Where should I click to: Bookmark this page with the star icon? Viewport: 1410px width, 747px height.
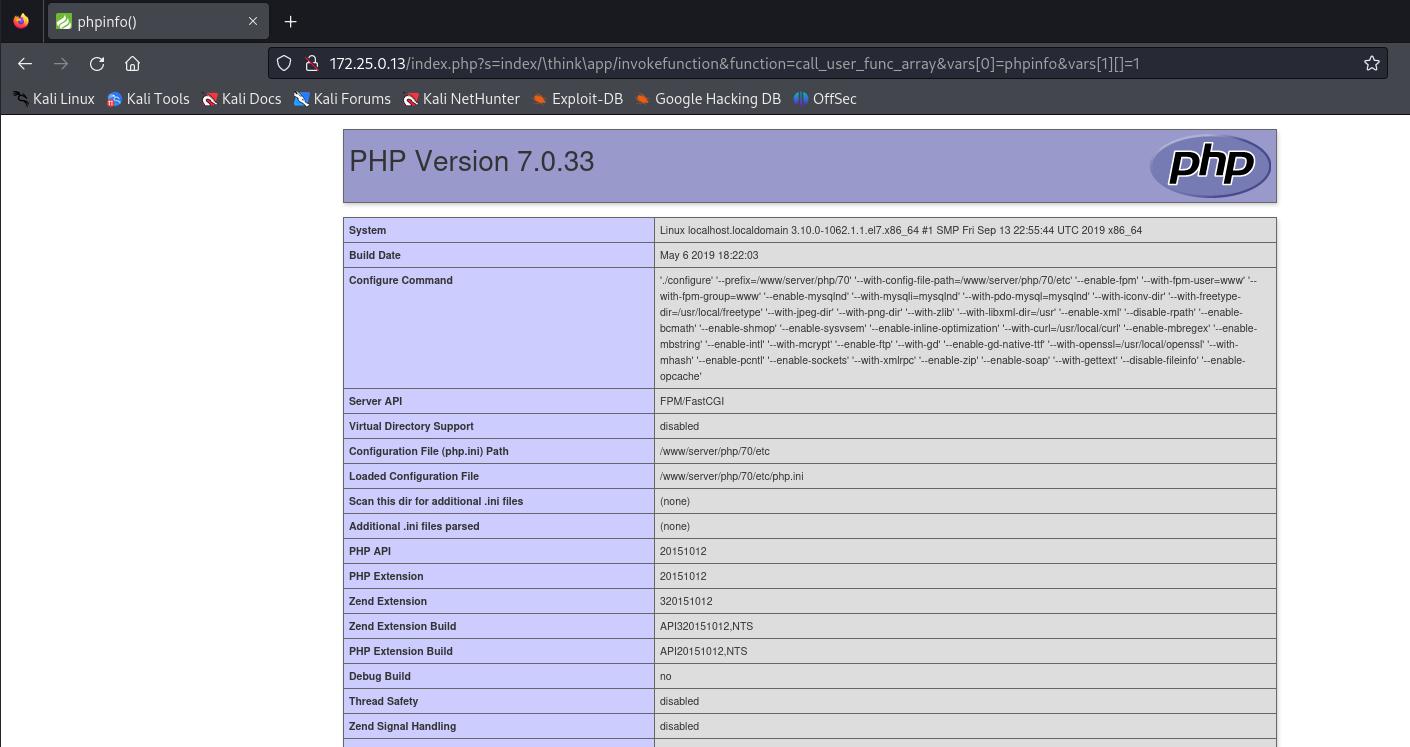coord(1371,63)
